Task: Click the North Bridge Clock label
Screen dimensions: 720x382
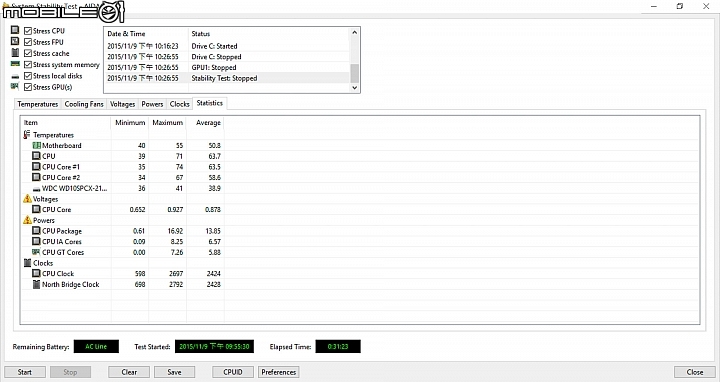Action: pos(71,285)
